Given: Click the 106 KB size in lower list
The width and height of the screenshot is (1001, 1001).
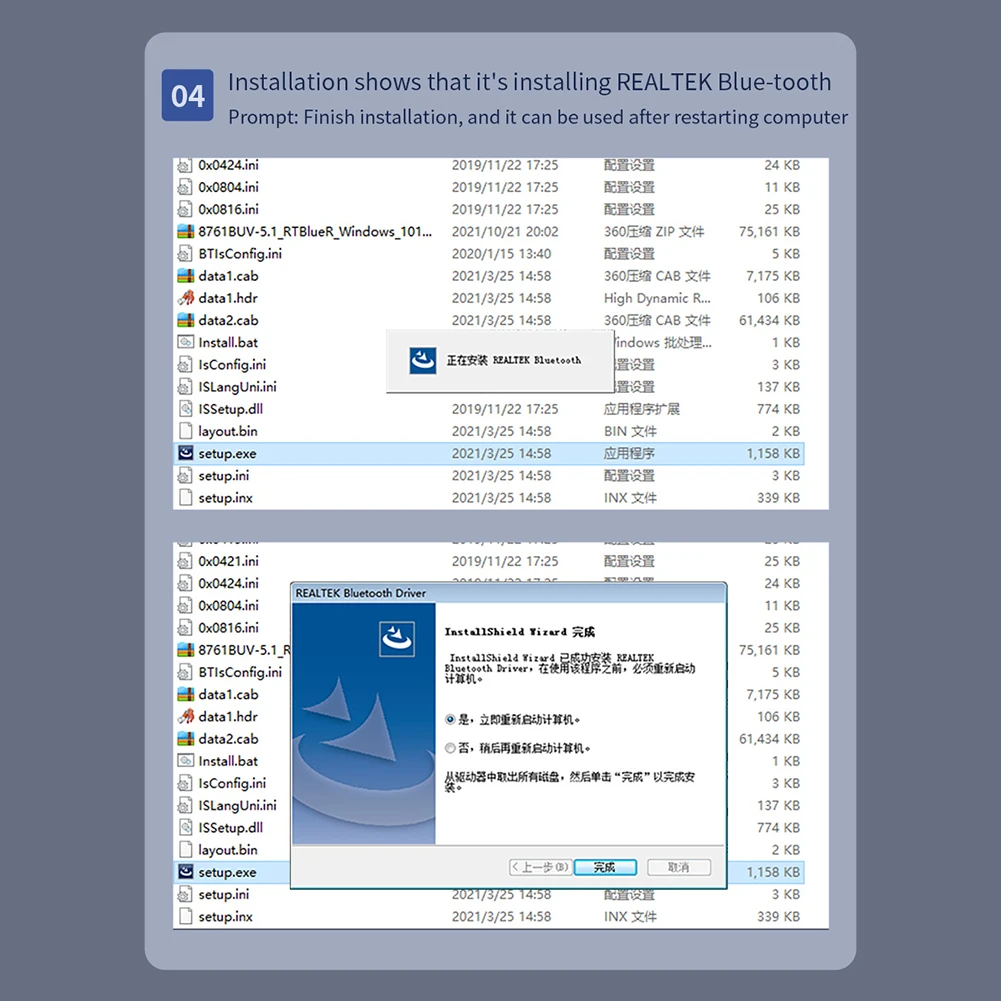Looking at the screenshot, I should 778,716.
